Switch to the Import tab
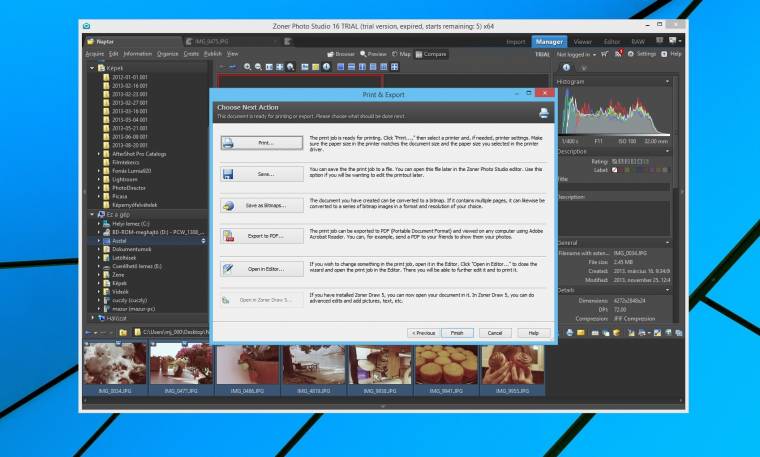760x457 pixels. pyautogui.click(x=516, y=42)
